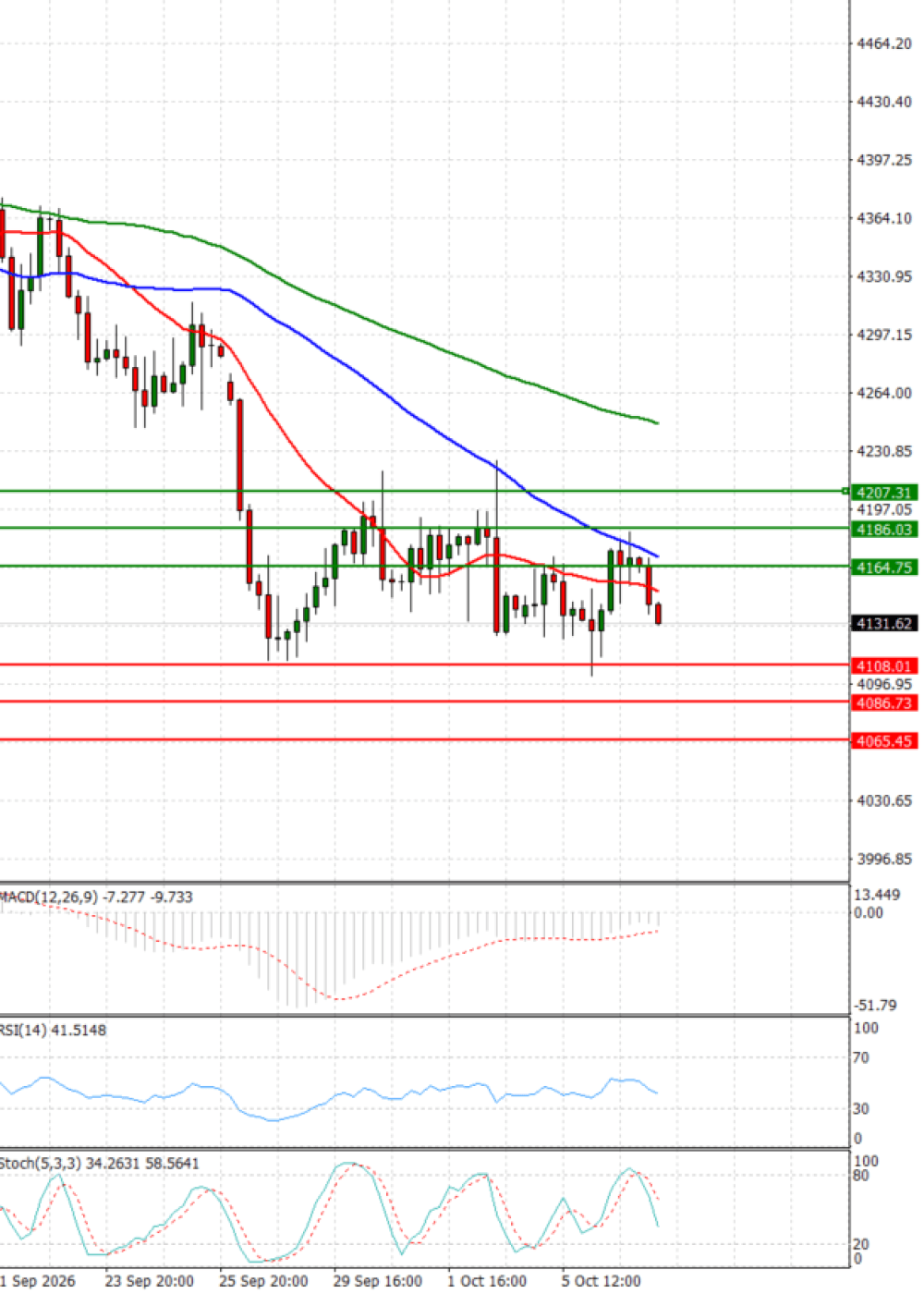Select the 1 Oct 16:00 time label
This screenshot has width=924, height=1294.
[487, 1281]
